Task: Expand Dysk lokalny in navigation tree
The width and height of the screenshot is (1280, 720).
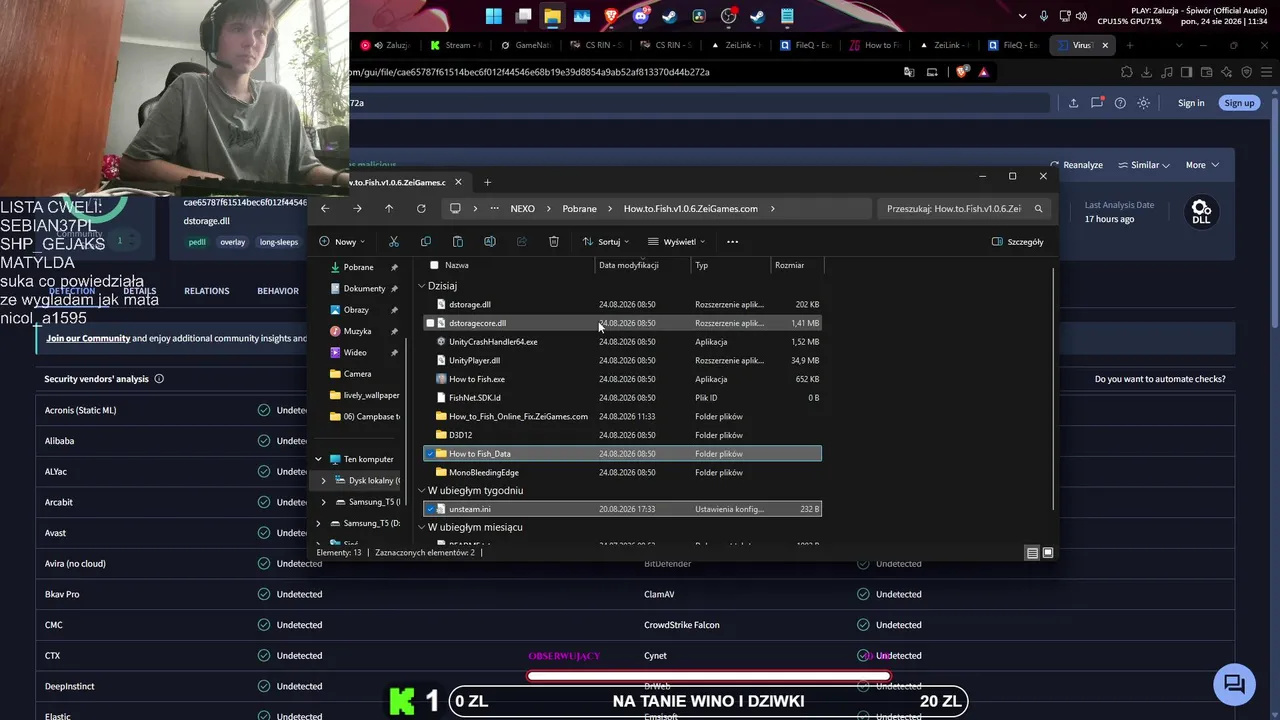Action: (323, 481)
